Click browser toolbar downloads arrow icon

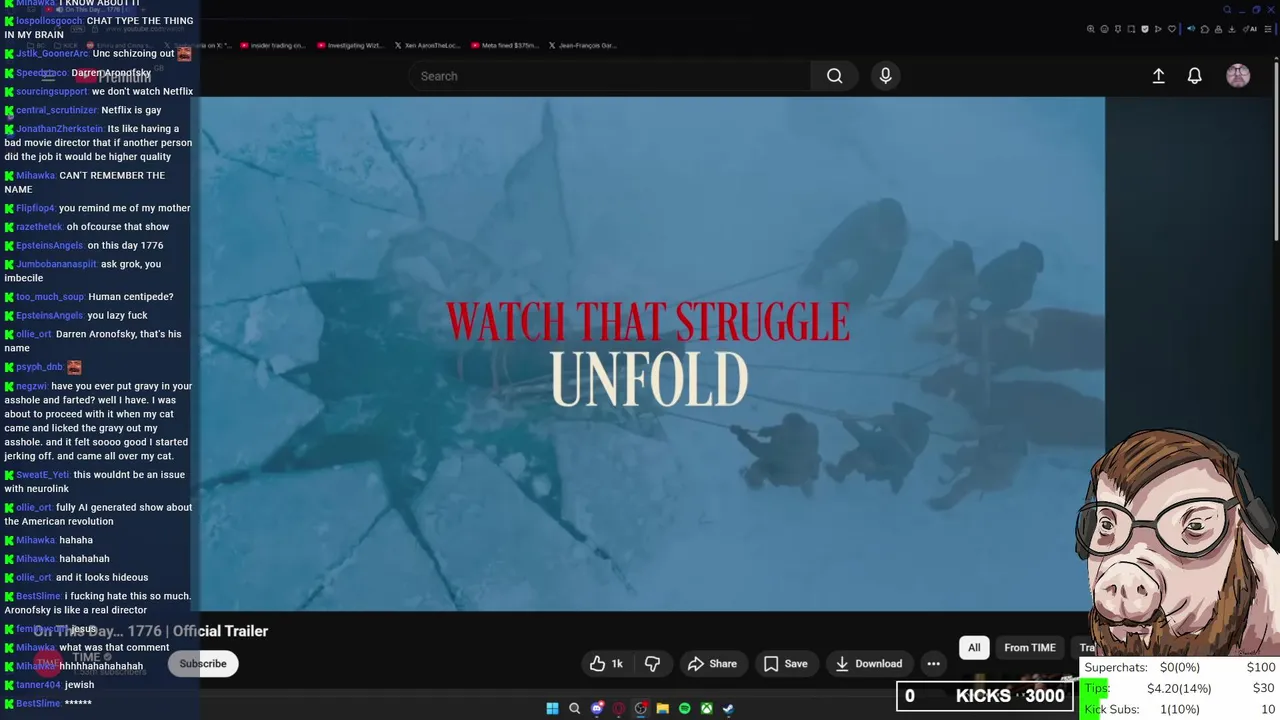click(x=1231, y=29)
